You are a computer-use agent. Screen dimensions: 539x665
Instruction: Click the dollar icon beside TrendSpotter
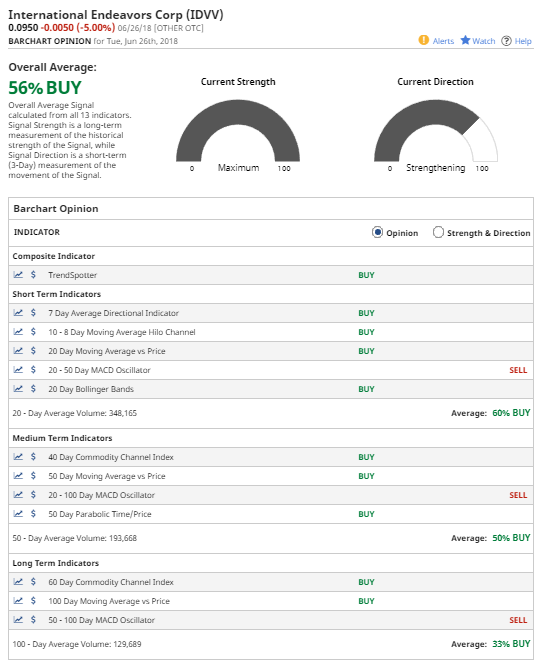[33, 275]
